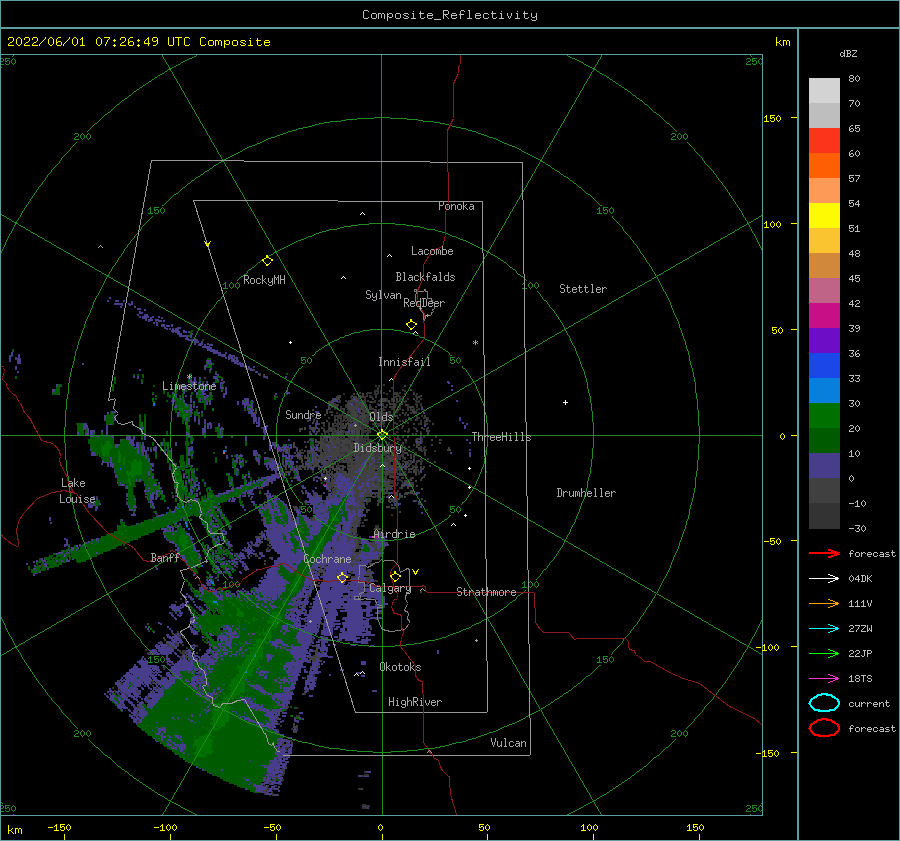
Task: Select the yellow 51-54 dBZ swatch
Action: coord(824,216)
